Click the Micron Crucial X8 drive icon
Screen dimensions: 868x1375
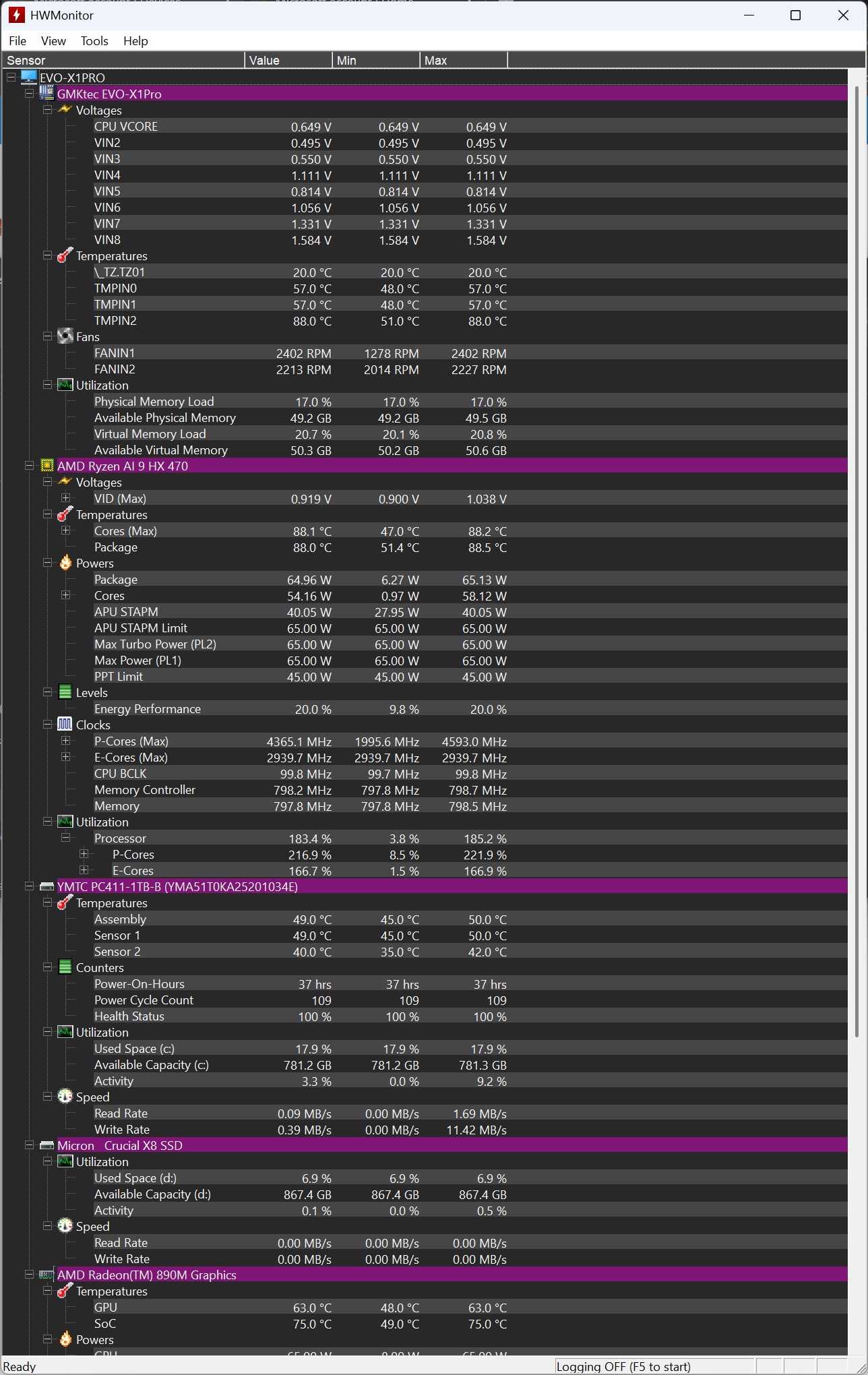[46, 1144]
